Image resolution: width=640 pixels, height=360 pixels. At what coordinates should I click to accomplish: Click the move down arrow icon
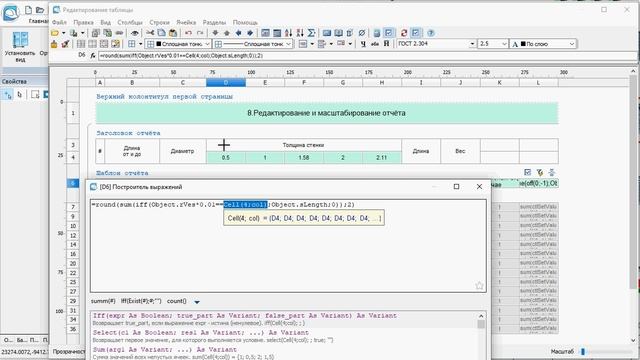point(215,33)
